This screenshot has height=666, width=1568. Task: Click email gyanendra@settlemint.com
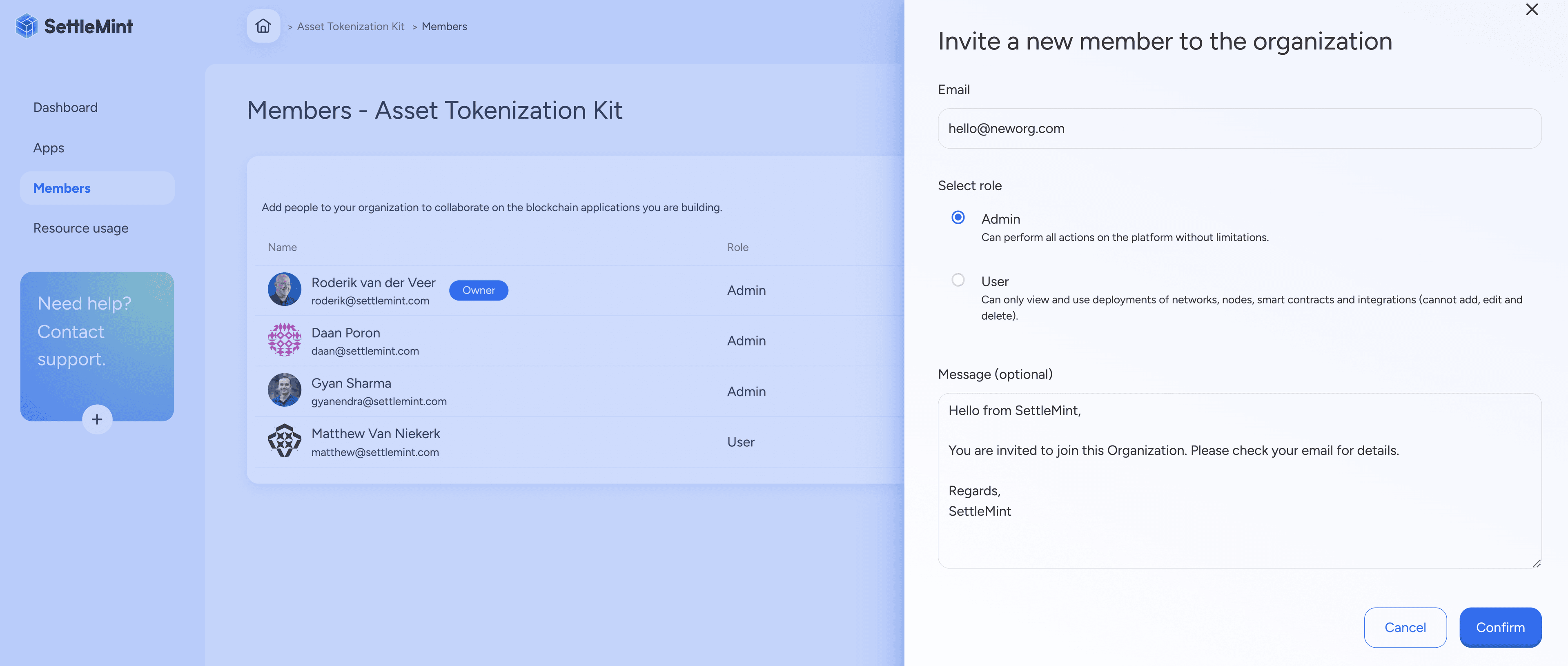(x=379, y=402)
